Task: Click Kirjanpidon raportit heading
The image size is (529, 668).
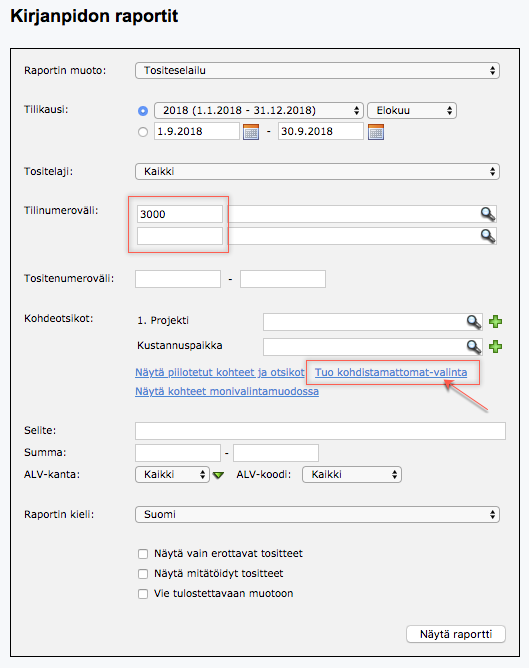Action: 94,16
